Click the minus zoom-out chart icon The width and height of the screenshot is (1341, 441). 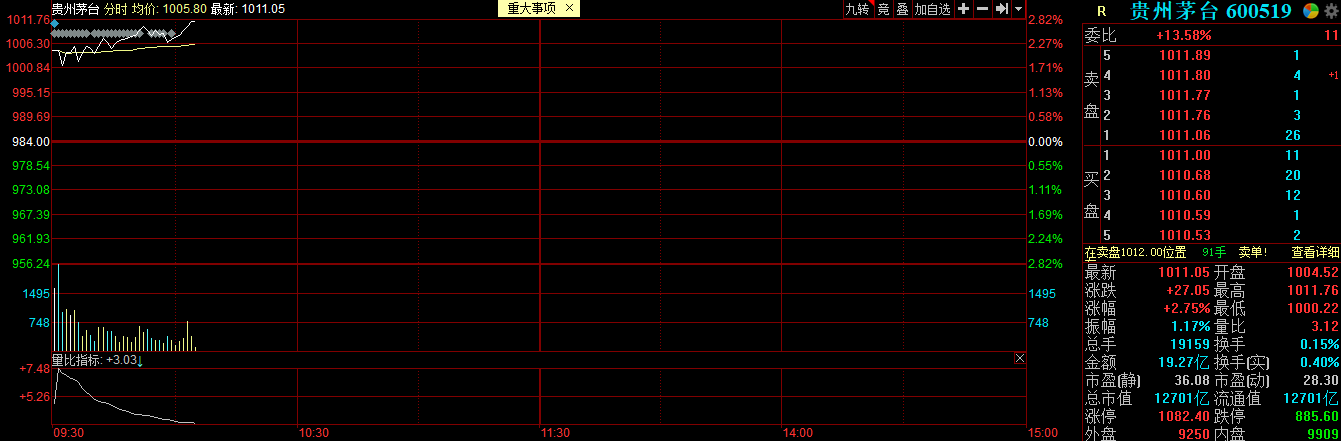point(981,9)
